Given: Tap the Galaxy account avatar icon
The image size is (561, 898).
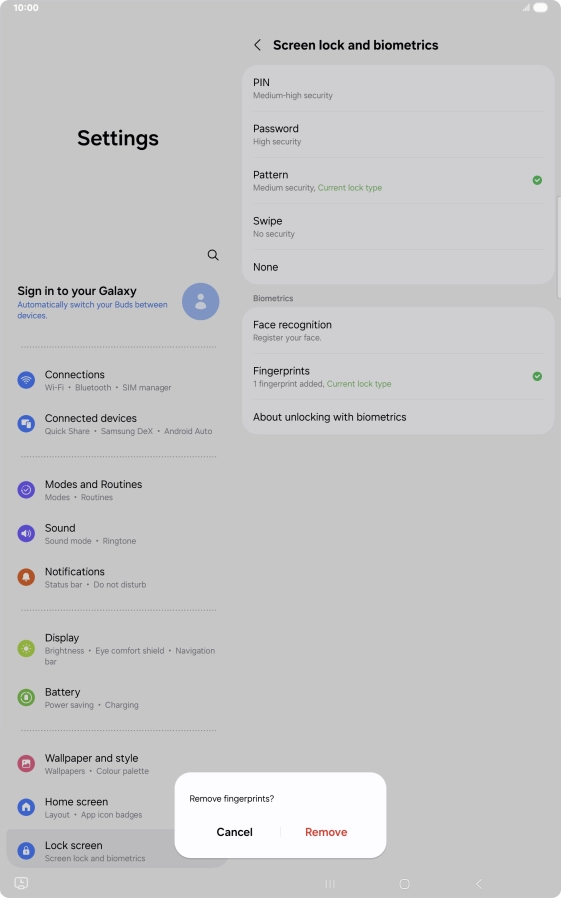Looking at the screenshot, I should pyautogui.click(x=200, y=301).
